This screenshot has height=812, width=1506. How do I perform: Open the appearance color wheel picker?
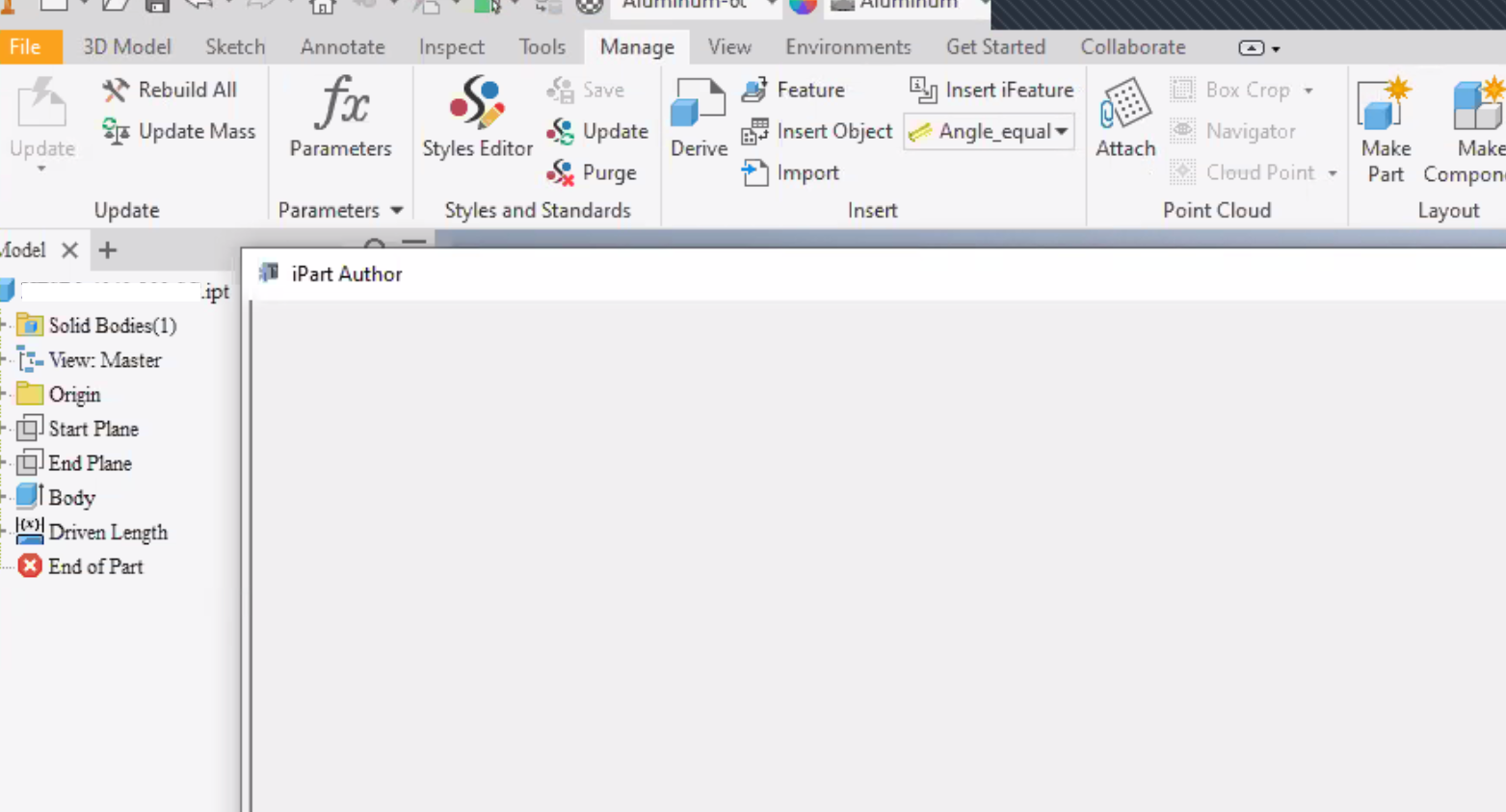803,7
